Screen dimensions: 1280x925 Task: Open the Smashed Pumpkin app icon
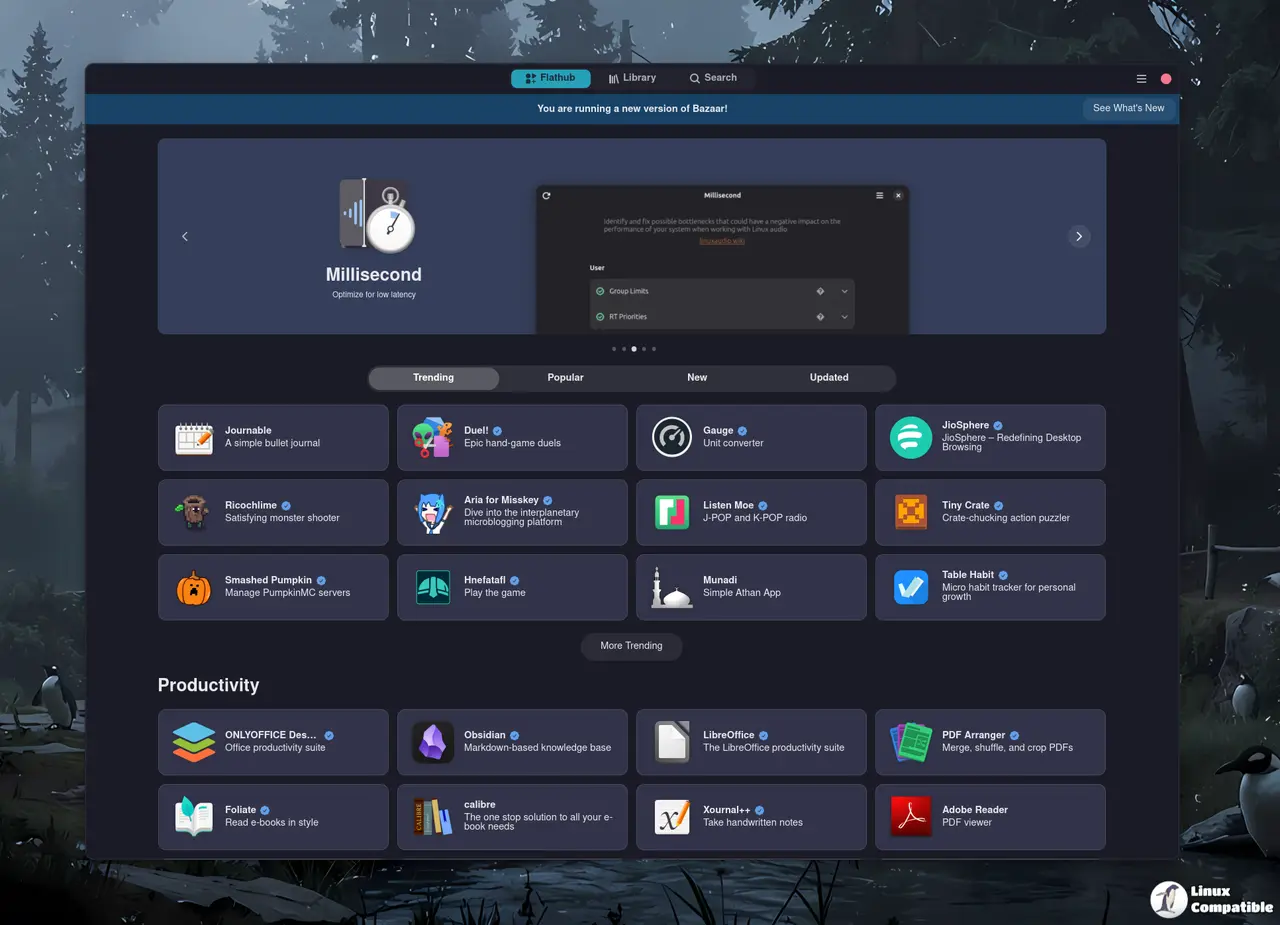pyautogui.click(x=194, y=588)
